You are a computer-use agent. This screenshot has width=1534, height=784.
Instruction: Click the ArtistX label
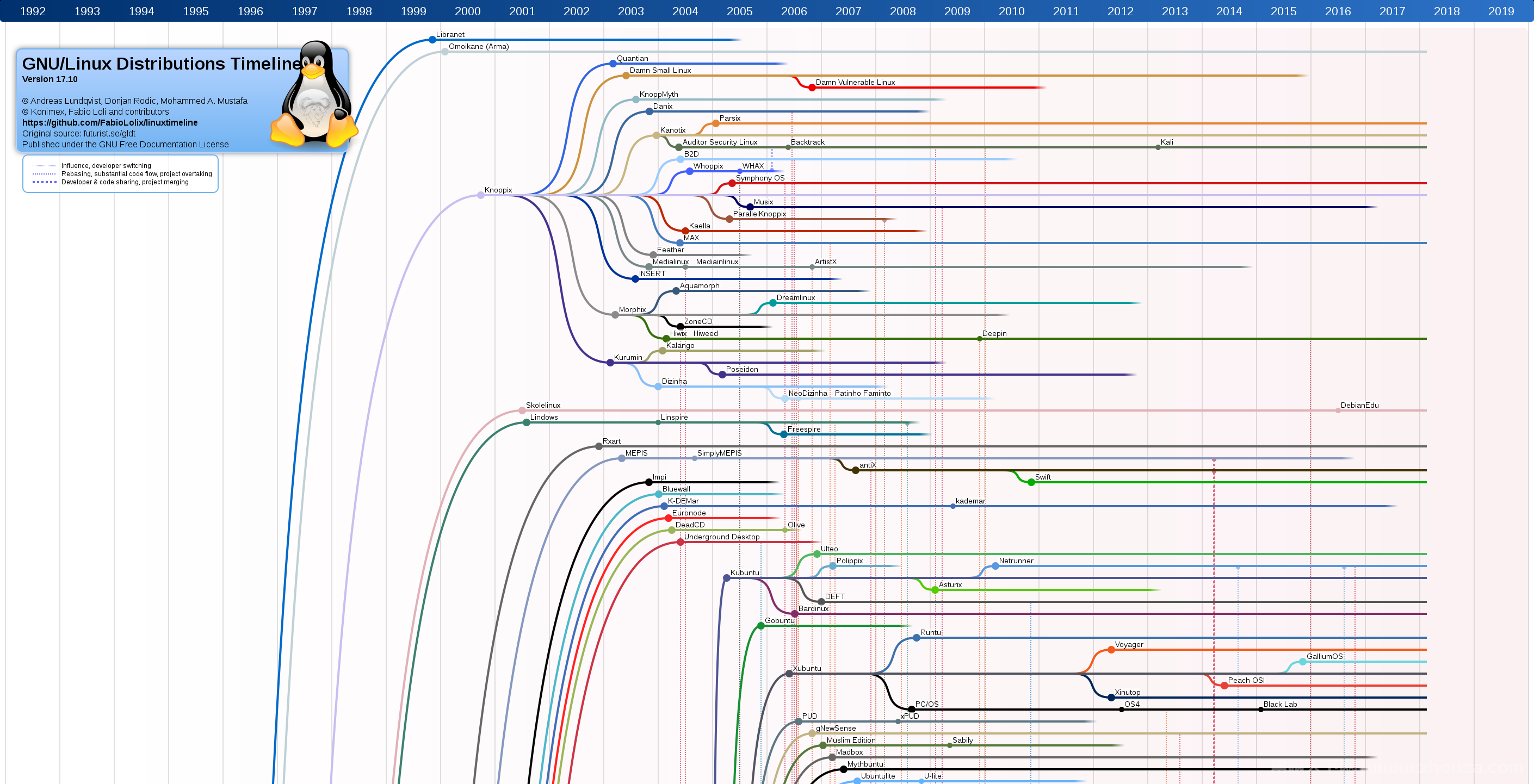(825, 262)
